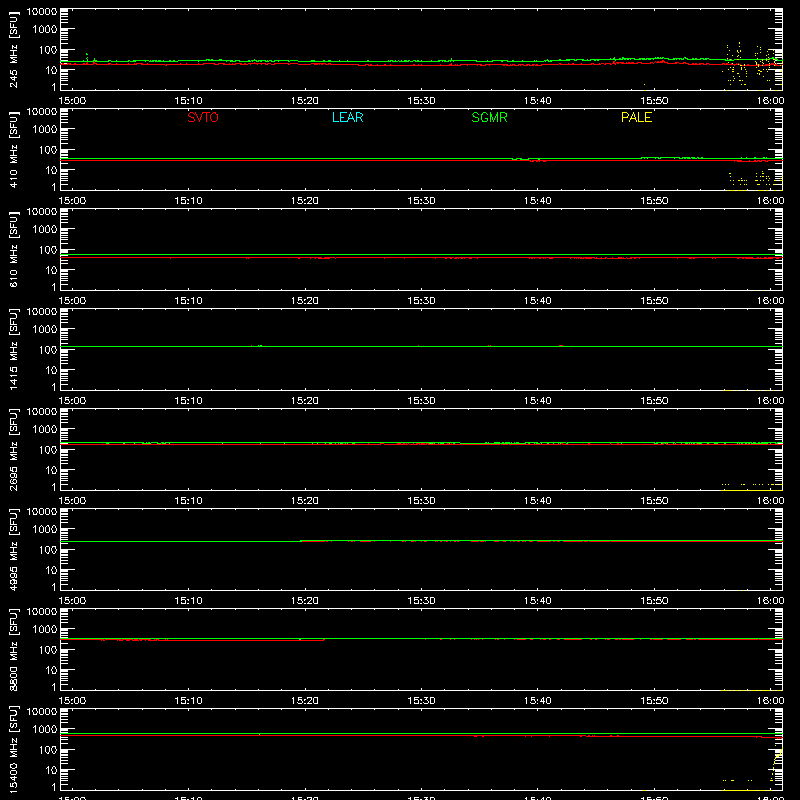800x800 pixels.
Task: Click 15:20 label under the 410 MHz panel
Action: click(x=305, y=201)
